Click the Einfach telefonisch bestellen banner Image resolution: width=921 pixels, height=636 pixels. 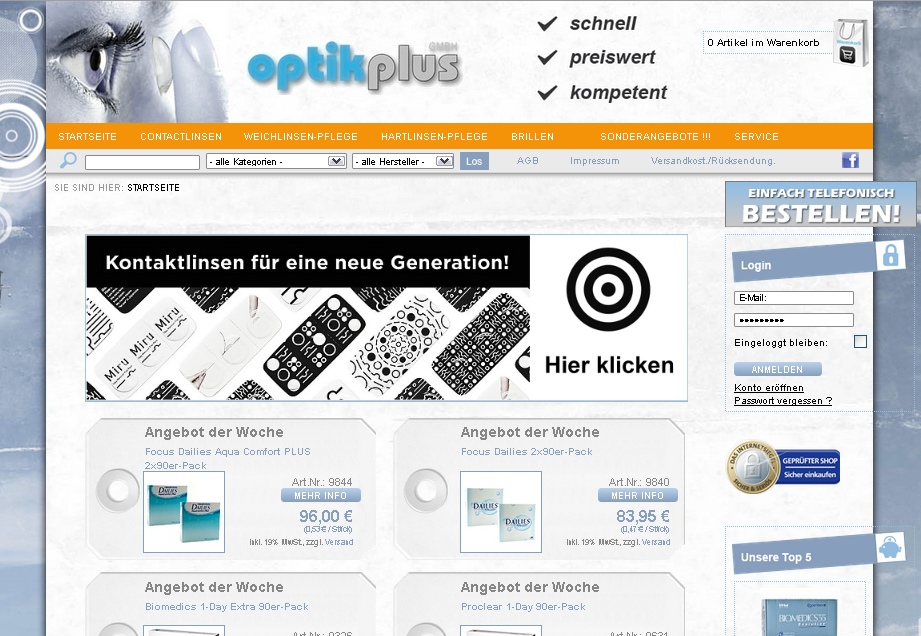[821, 204]
